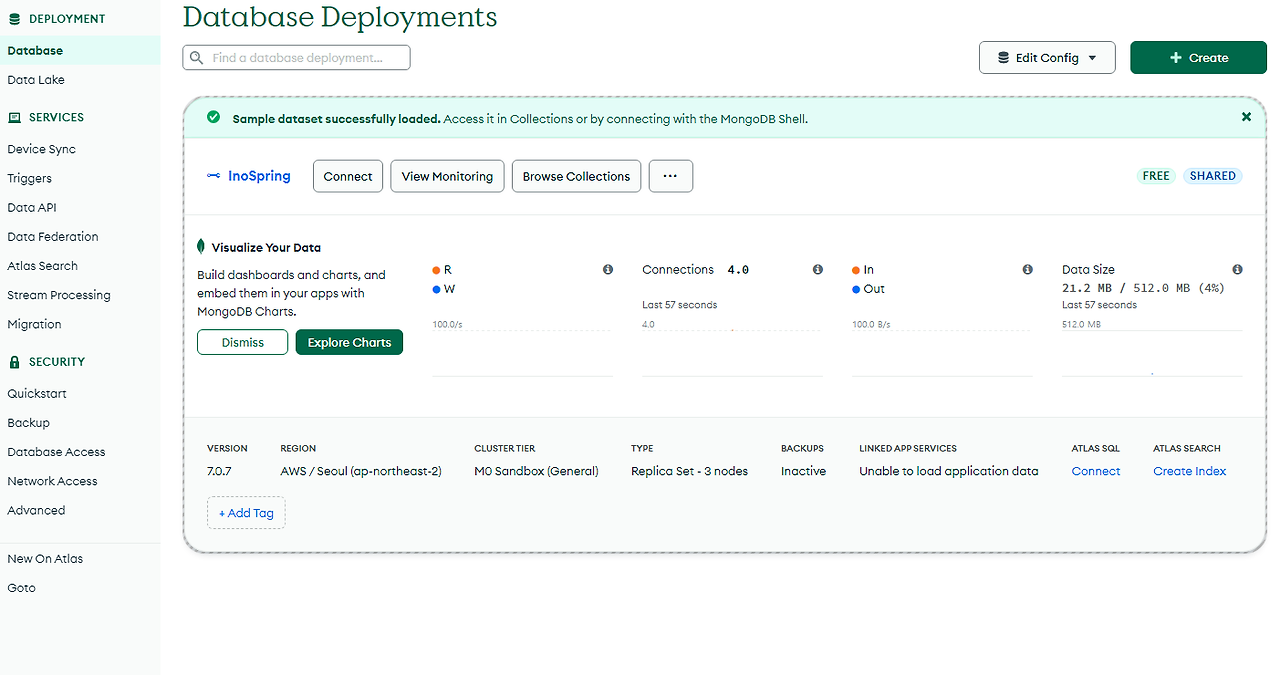Click 'Unable to load application data' text
The image size is (1280, 675).
[x=949, y=471]
